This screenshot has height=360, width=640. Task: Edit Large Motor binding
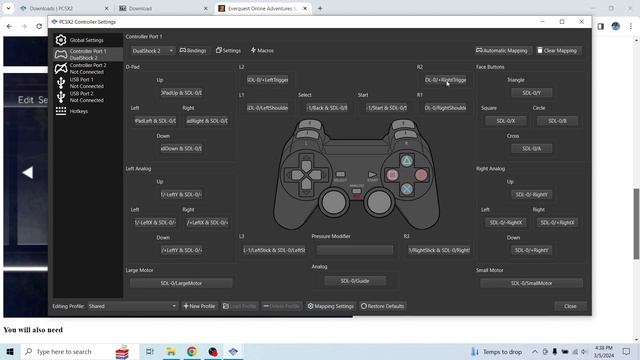181,283
